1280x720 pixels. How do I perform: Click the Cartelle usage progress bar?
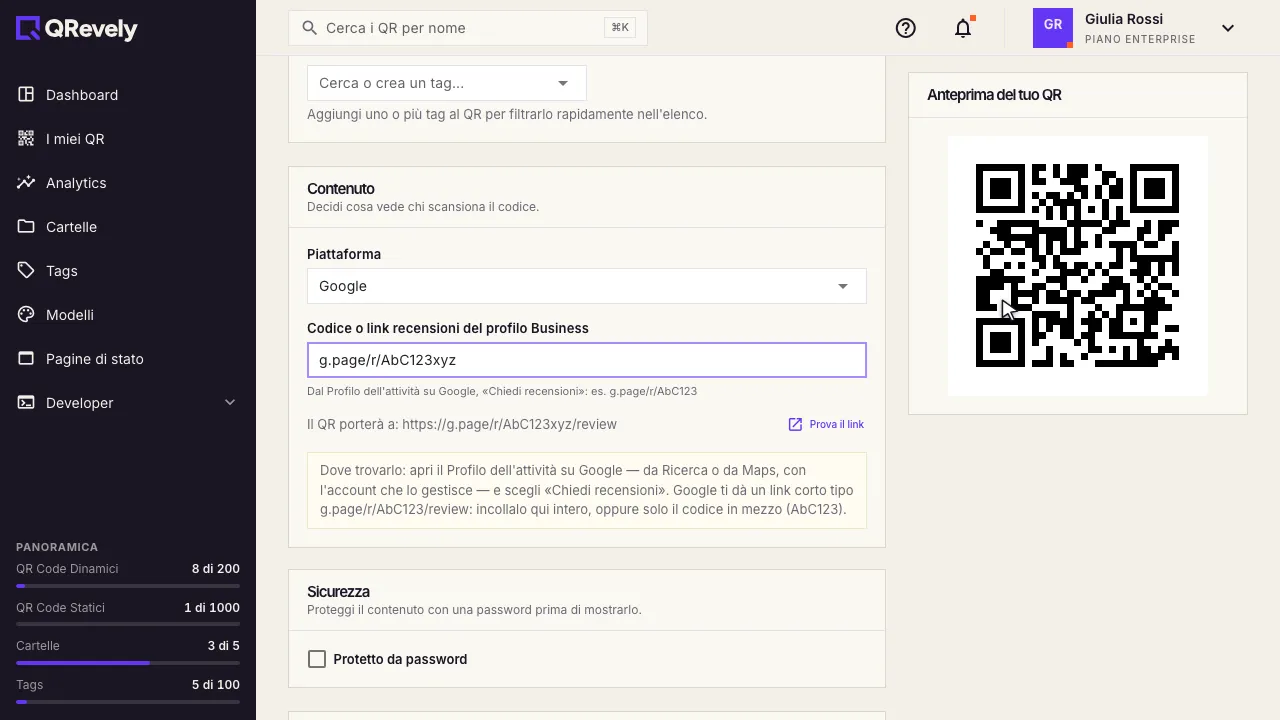[x=128, y=663]
